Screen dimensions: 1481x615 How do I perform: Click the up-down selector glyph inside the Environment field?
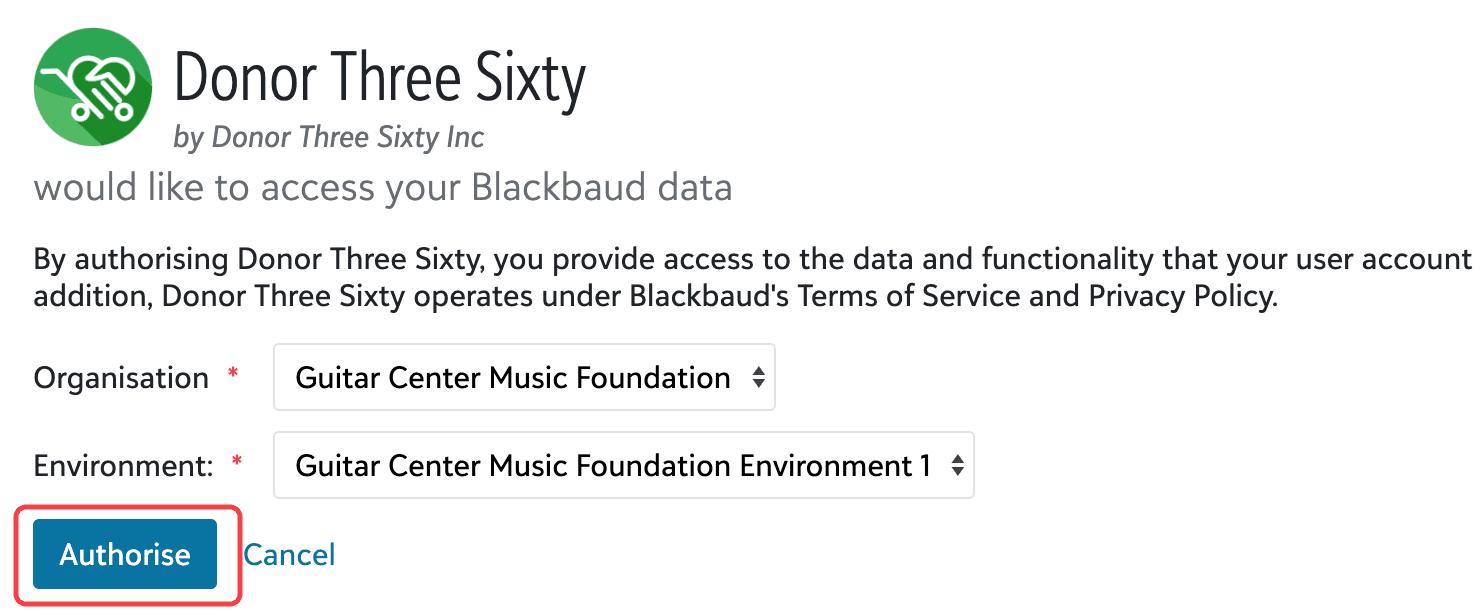pos(957,464)
